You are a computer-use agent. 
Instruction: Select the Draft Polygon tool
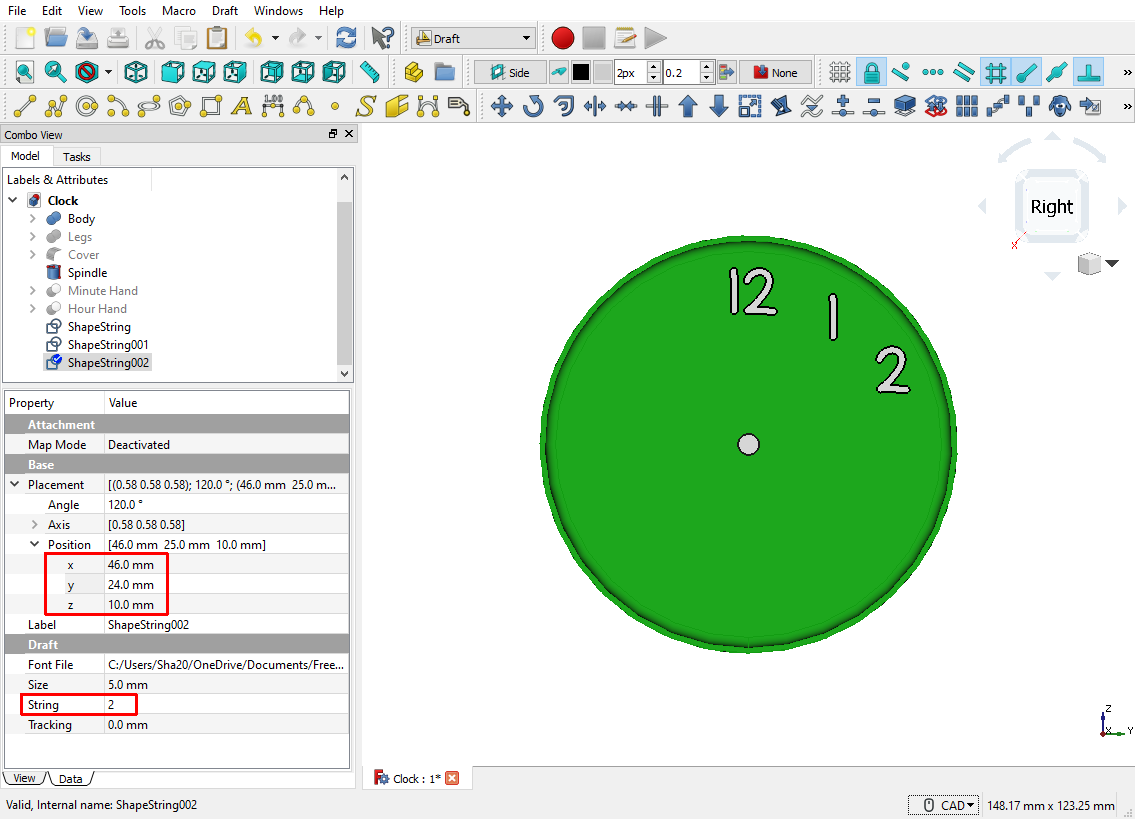pos(180,106)
